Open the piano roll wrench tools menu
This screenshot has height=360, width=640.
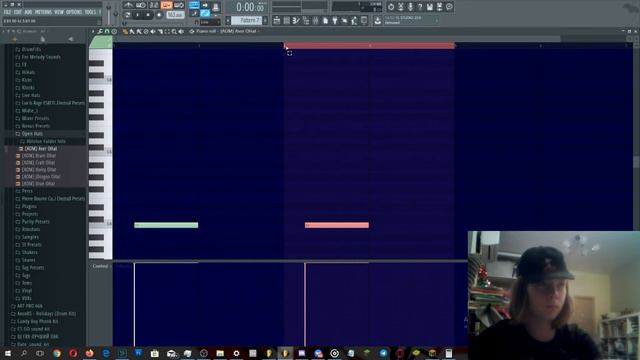[x=100, y=31]
